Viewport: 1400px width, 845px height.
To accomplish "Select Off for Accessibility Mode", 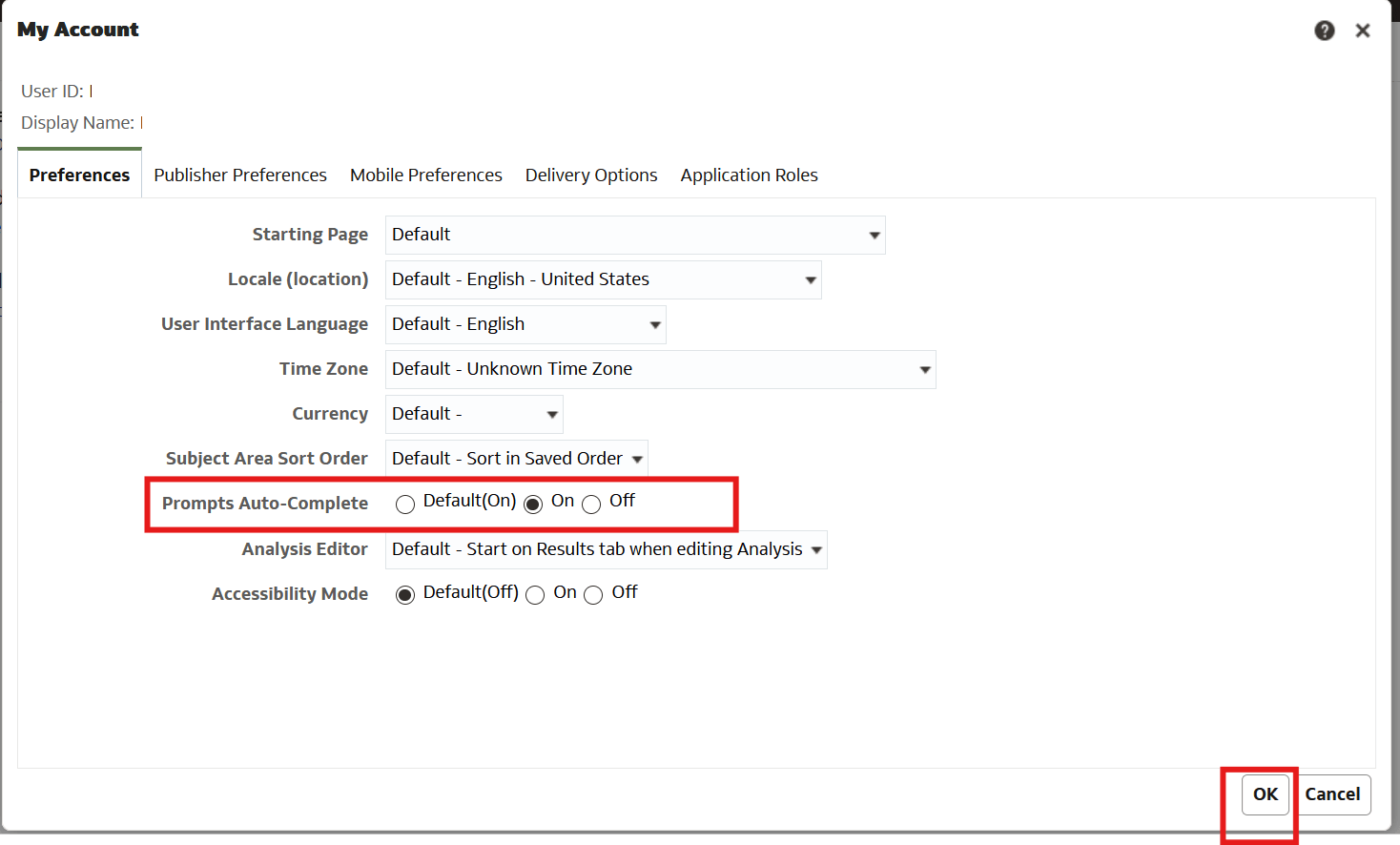I will click(x=593, y=594).
